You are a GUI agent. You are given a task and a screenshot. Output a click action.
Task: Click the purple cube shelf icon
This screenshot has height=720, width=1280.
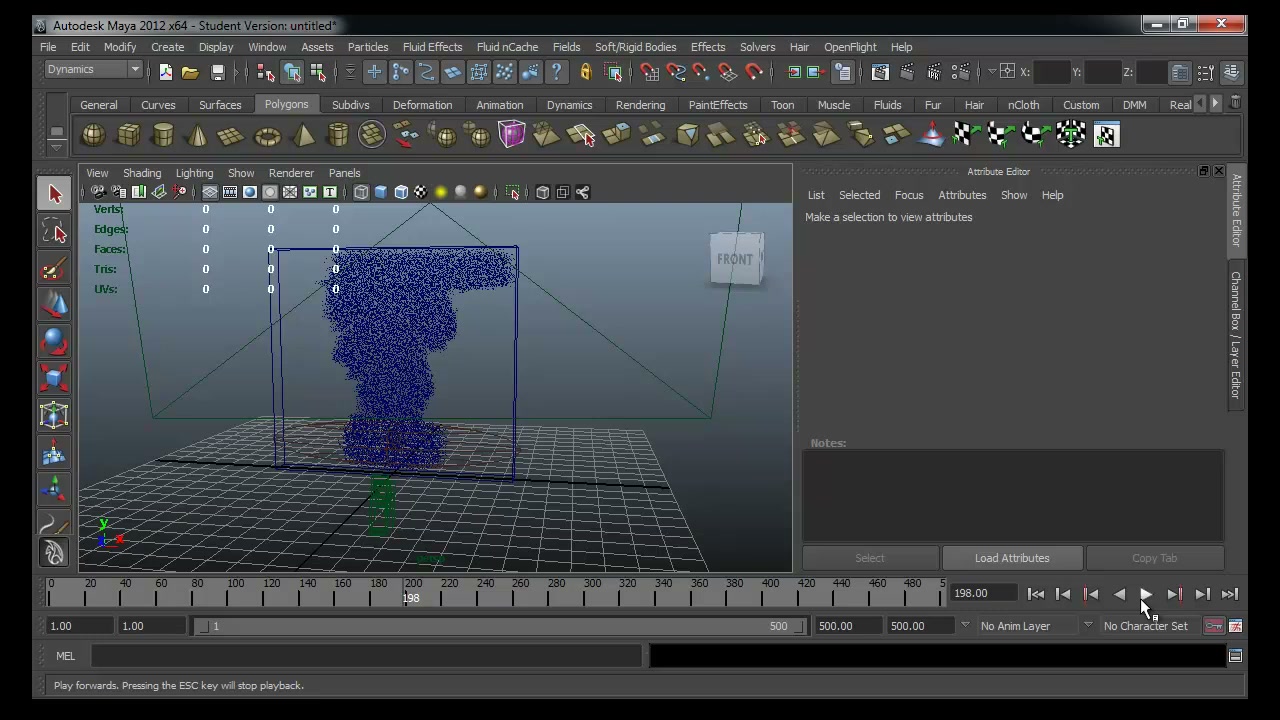pos(511,135)
